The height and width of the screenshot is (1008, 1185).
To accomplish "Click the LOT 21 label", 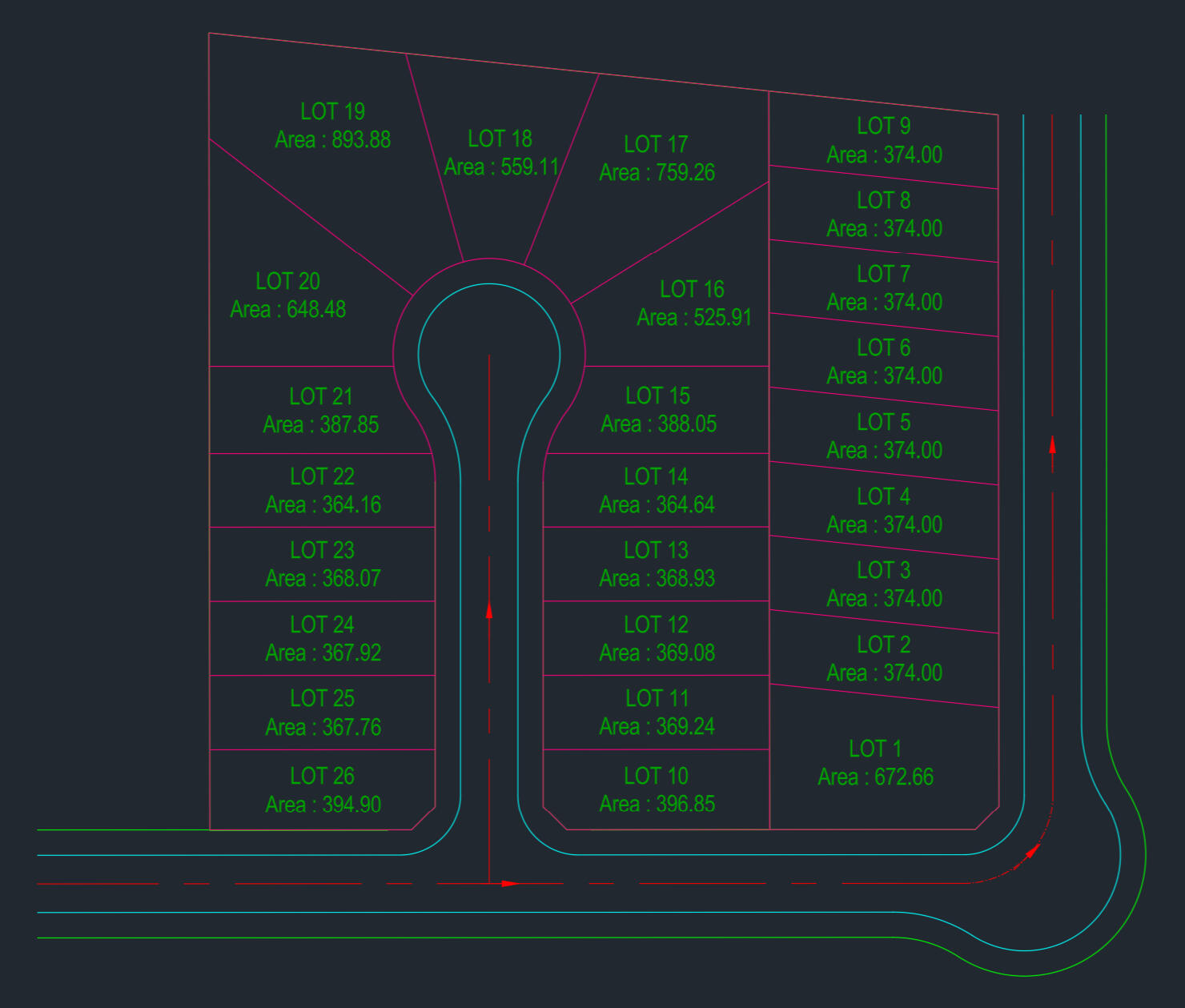I will 321,396.
